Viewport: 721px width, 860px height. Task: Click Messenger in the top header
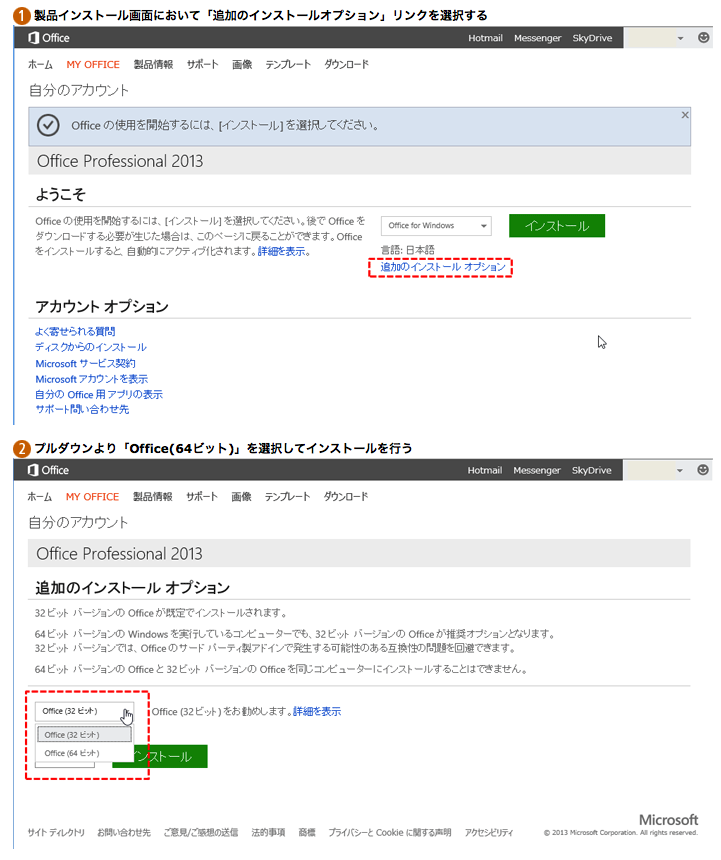click(x=537, y=38)
